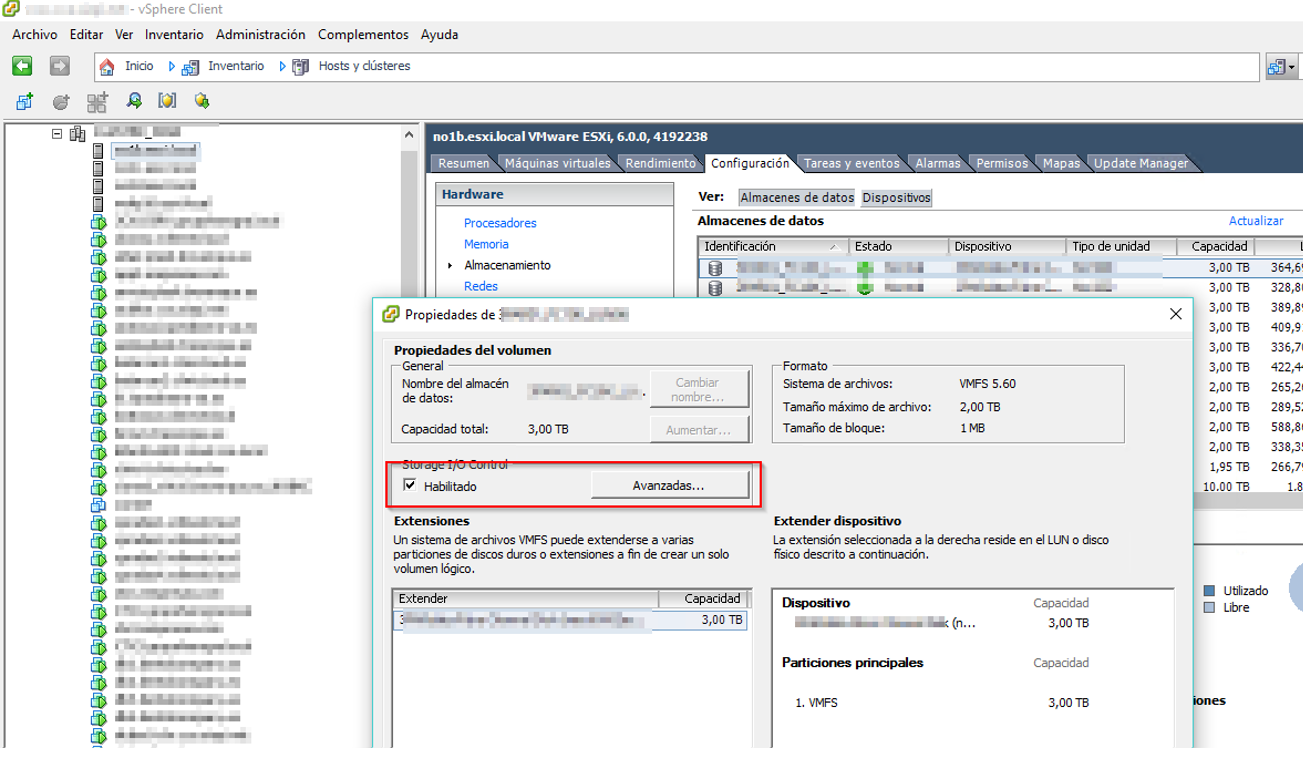Open the Administración menu
1303x769 pixels.
click(x=260, y=34)
